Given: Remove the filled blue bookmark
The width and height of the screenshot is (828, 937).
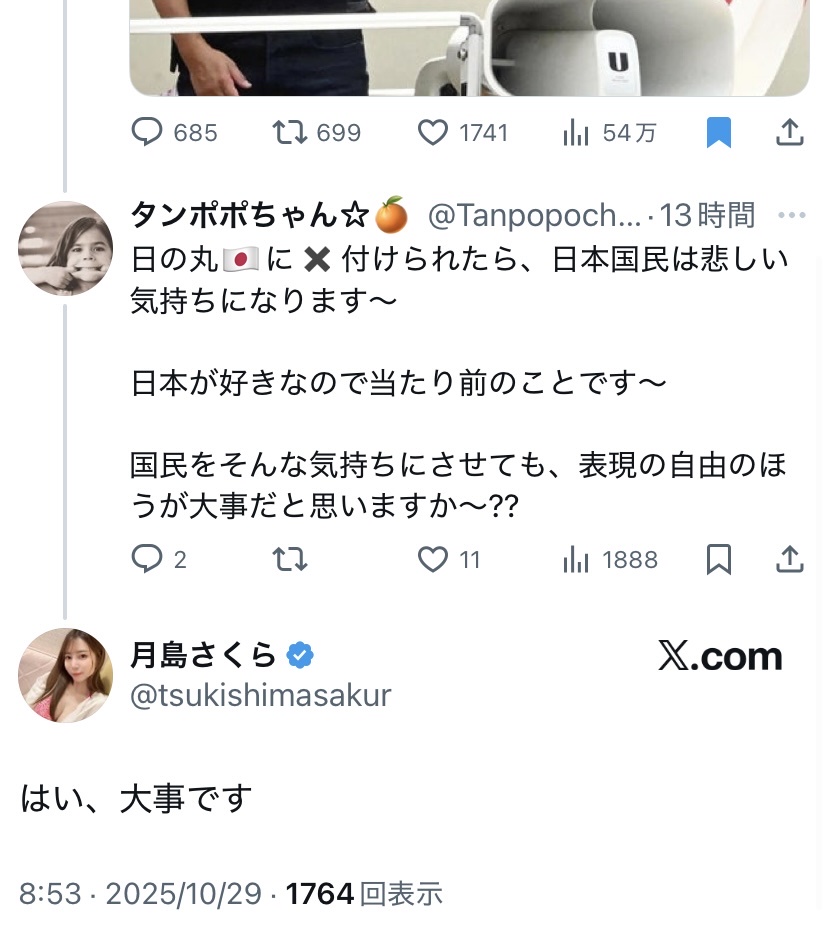Looking at the screenshot, I should point(718,133).
